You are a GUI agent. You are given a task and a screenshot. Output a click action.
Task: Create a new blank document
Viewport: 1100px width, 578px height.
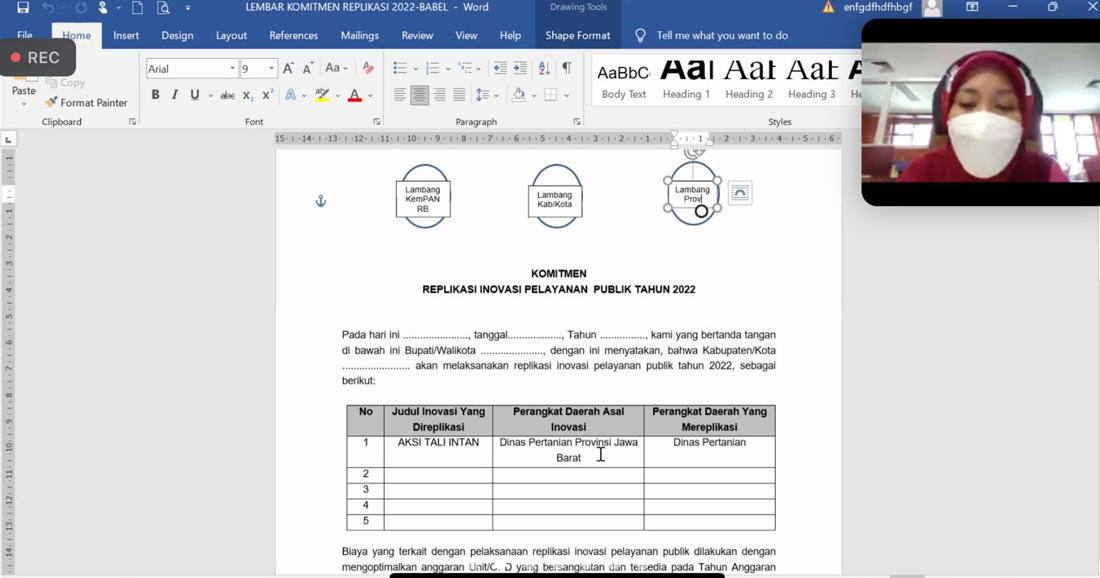(x=138, y=8)
